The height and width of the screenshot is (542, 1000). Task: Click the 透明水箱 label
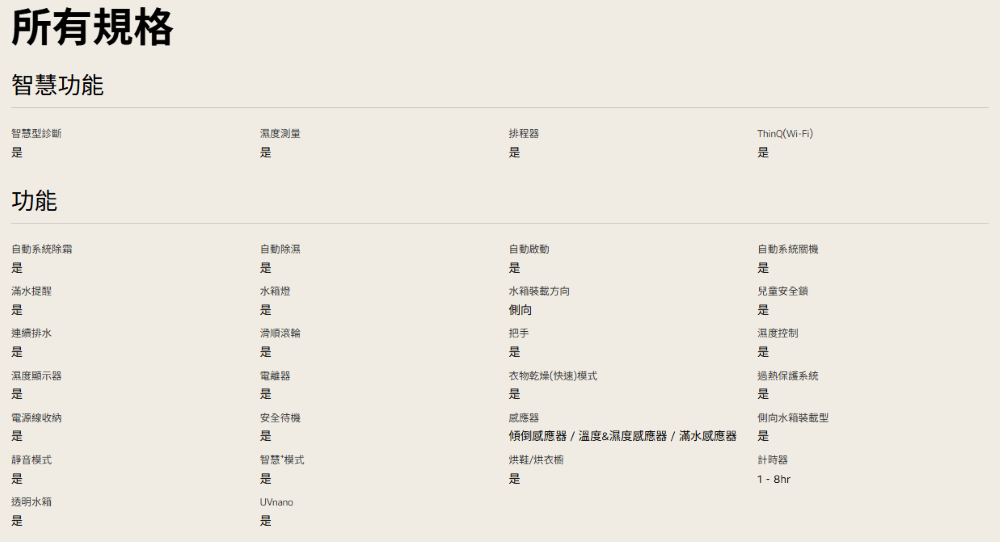pyautogui.click(x=31, y=502)
